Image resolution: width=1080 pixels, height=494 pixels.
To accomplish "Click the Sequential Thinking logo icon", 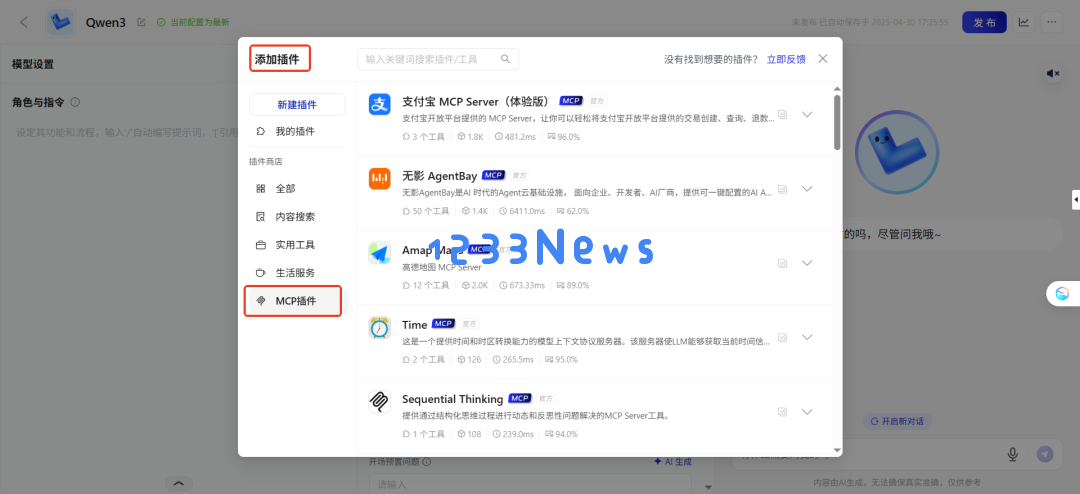I will pyautogui.click(x=380, y=402).
